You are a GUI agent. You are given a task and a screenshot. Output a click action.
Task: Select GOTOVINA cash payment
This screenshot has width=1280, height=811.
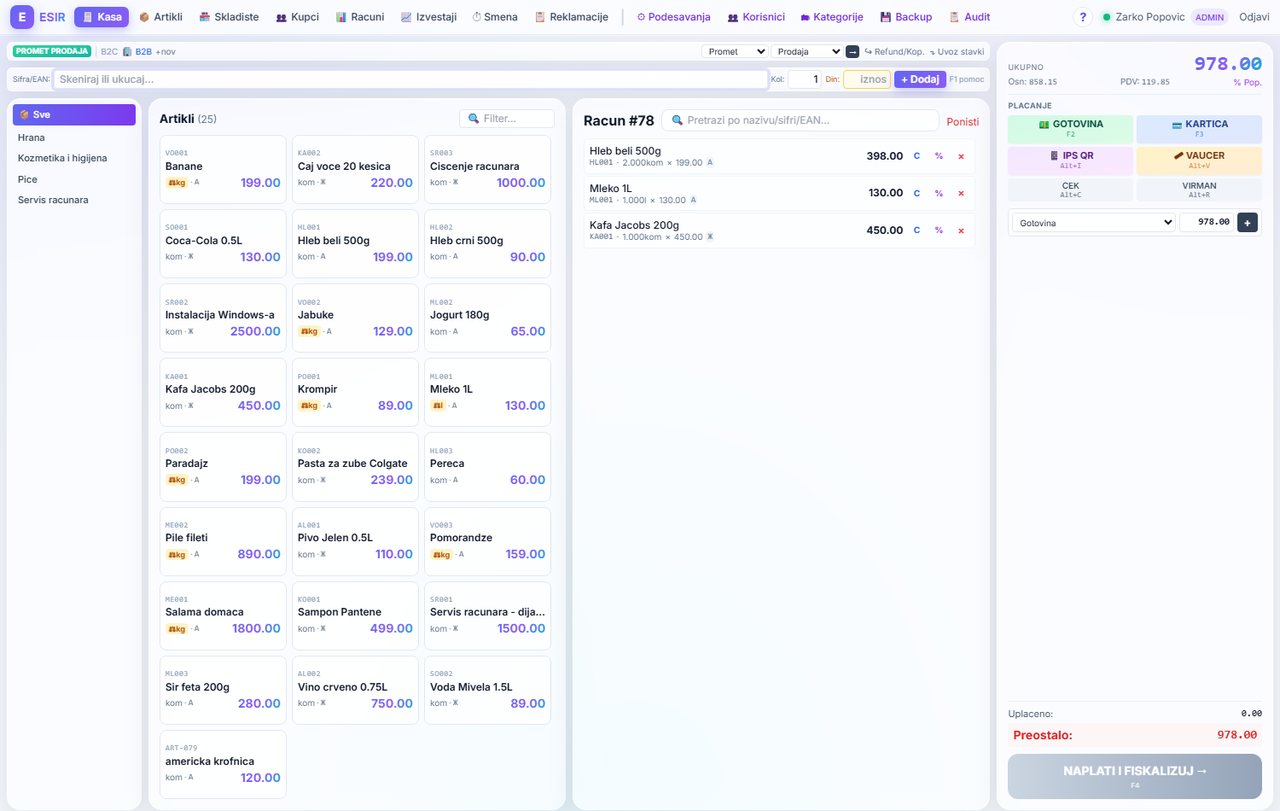1070,129
